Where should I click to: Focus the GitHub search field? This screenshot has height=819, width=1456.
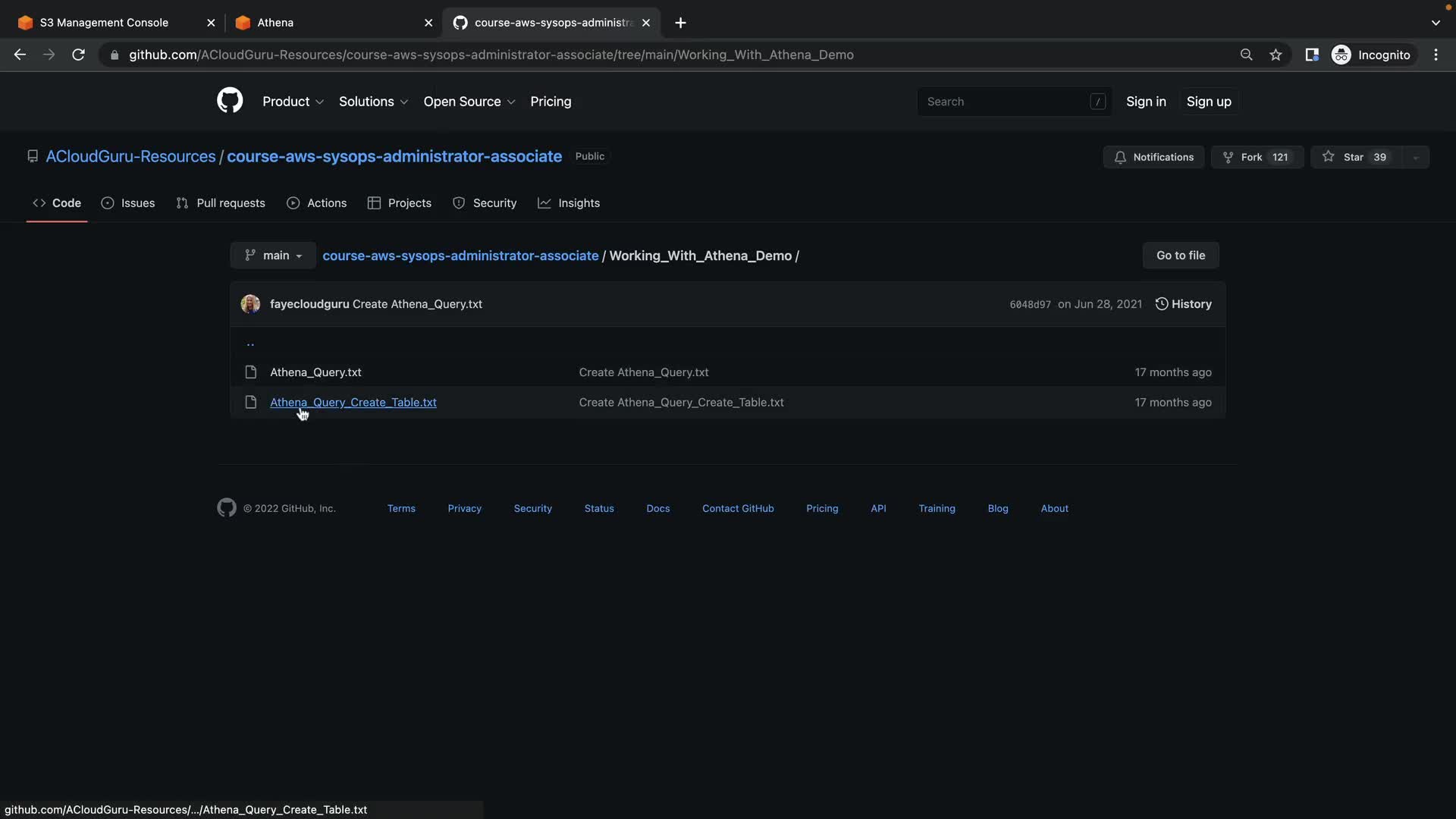coord(1005,102)
